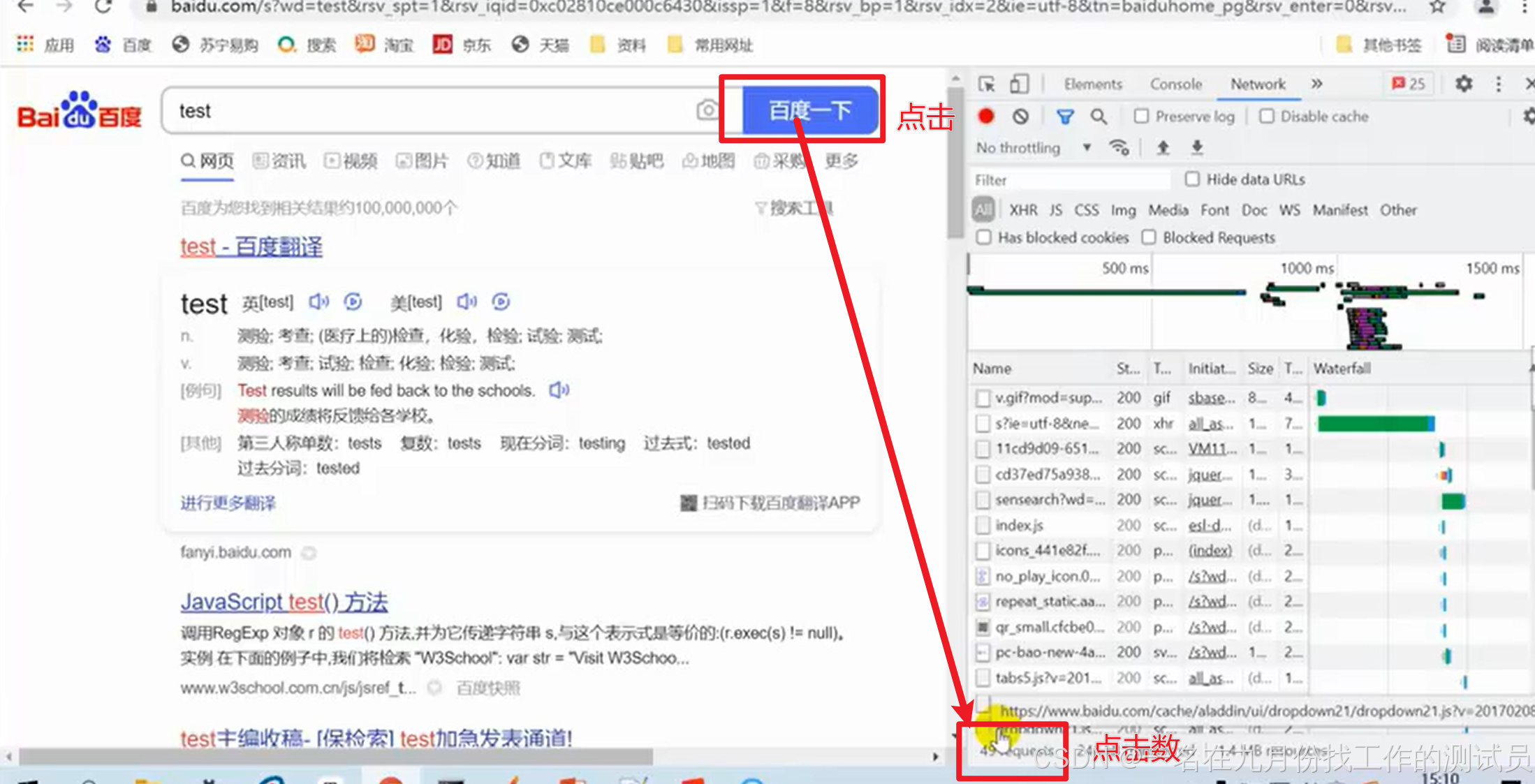Toggle the network filter funnel icon
Image resolution: width=1535 pixels, height=784 pixels.
pos(1064,117)
